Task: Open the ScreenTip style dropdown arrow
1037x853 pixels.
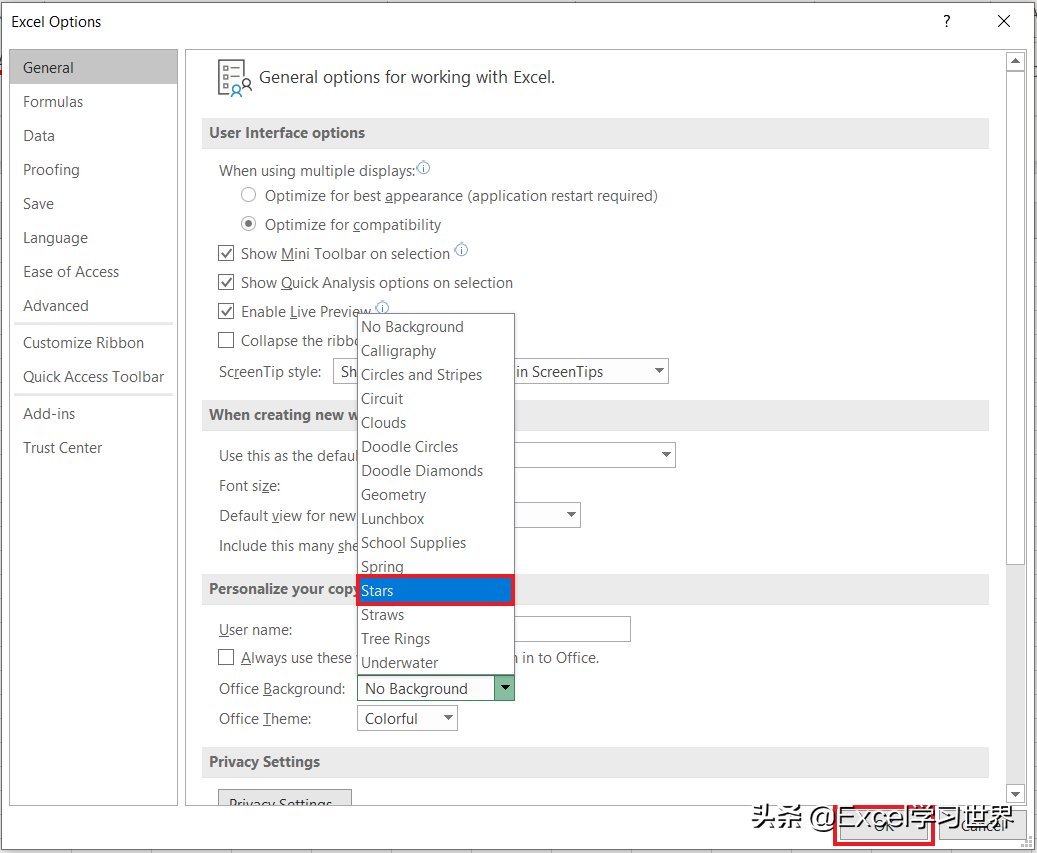Action: click(659, 371)
